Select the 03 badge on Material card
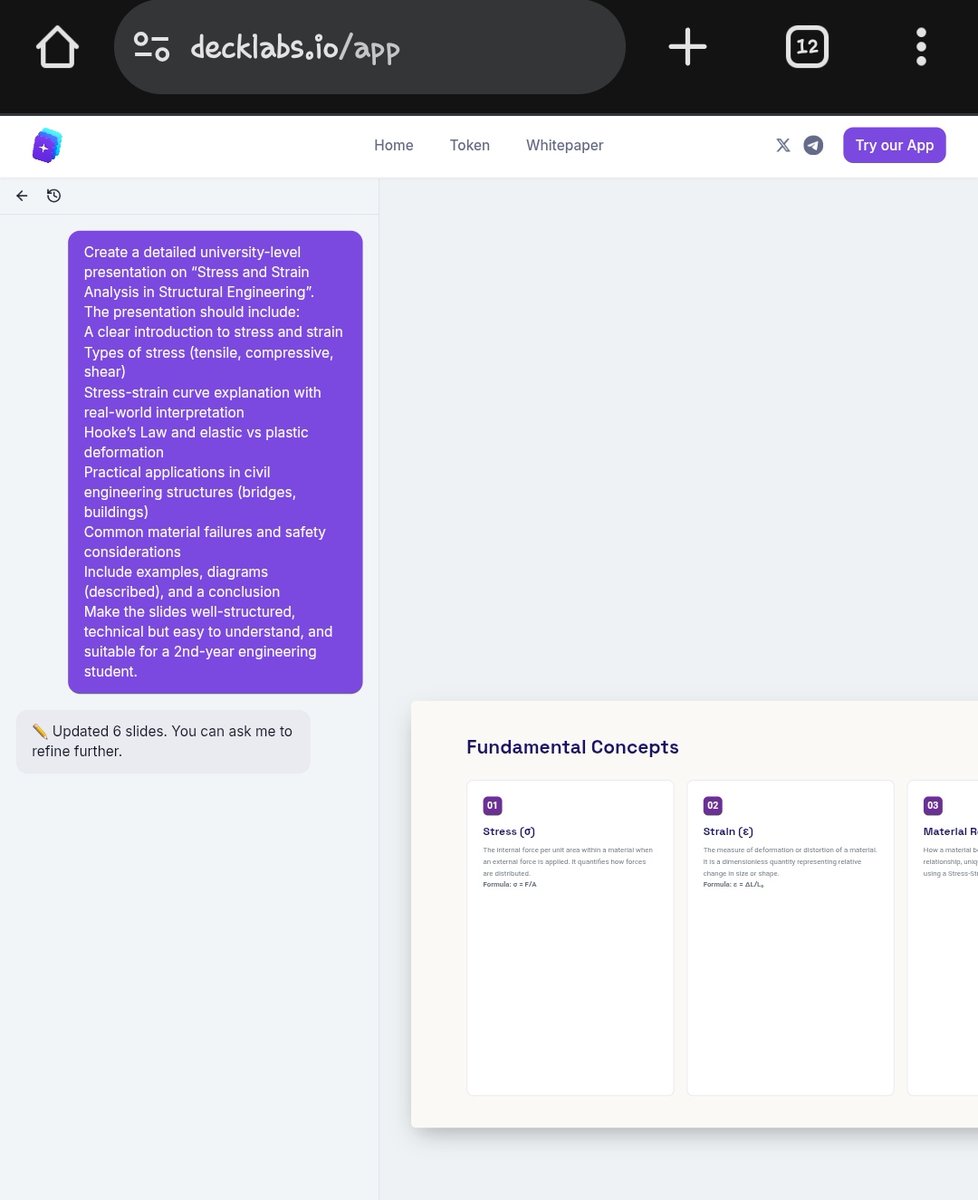This screenshot has width=978, height=1200. pos(932,805)
